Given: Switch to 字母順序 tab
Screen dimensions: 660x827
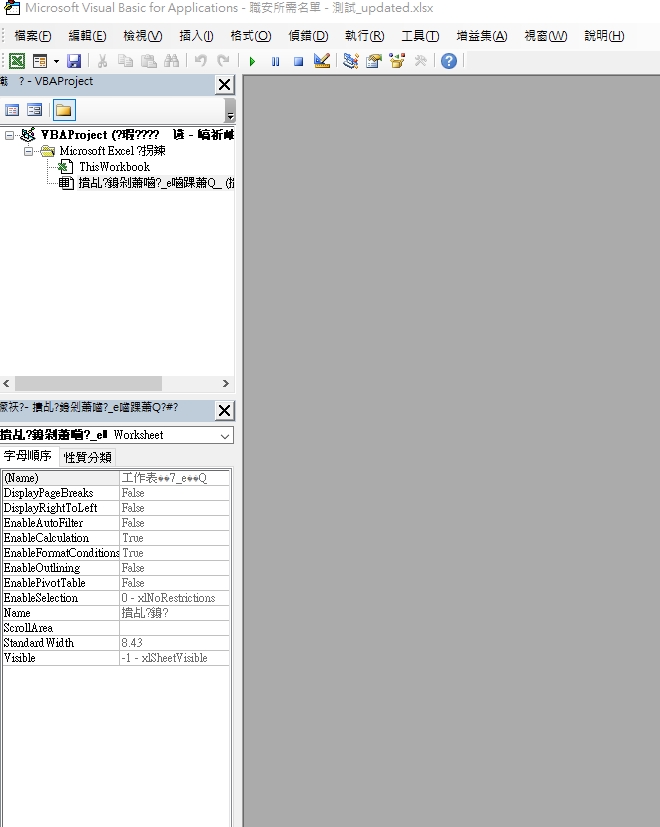Looking at the screenshot, I should pos(28,456).
